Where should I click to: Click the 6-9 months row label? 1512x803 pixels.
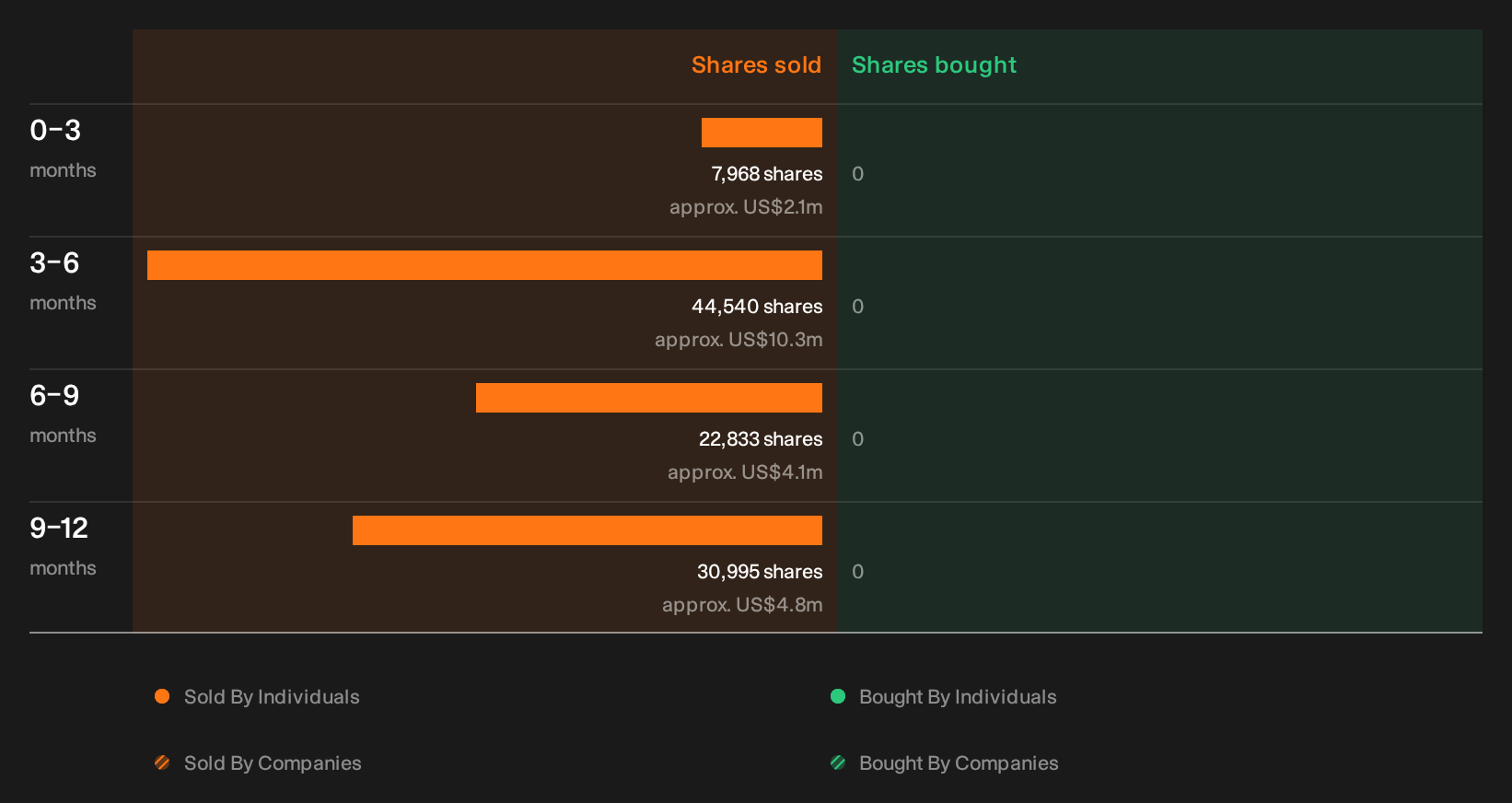point(63,413)
